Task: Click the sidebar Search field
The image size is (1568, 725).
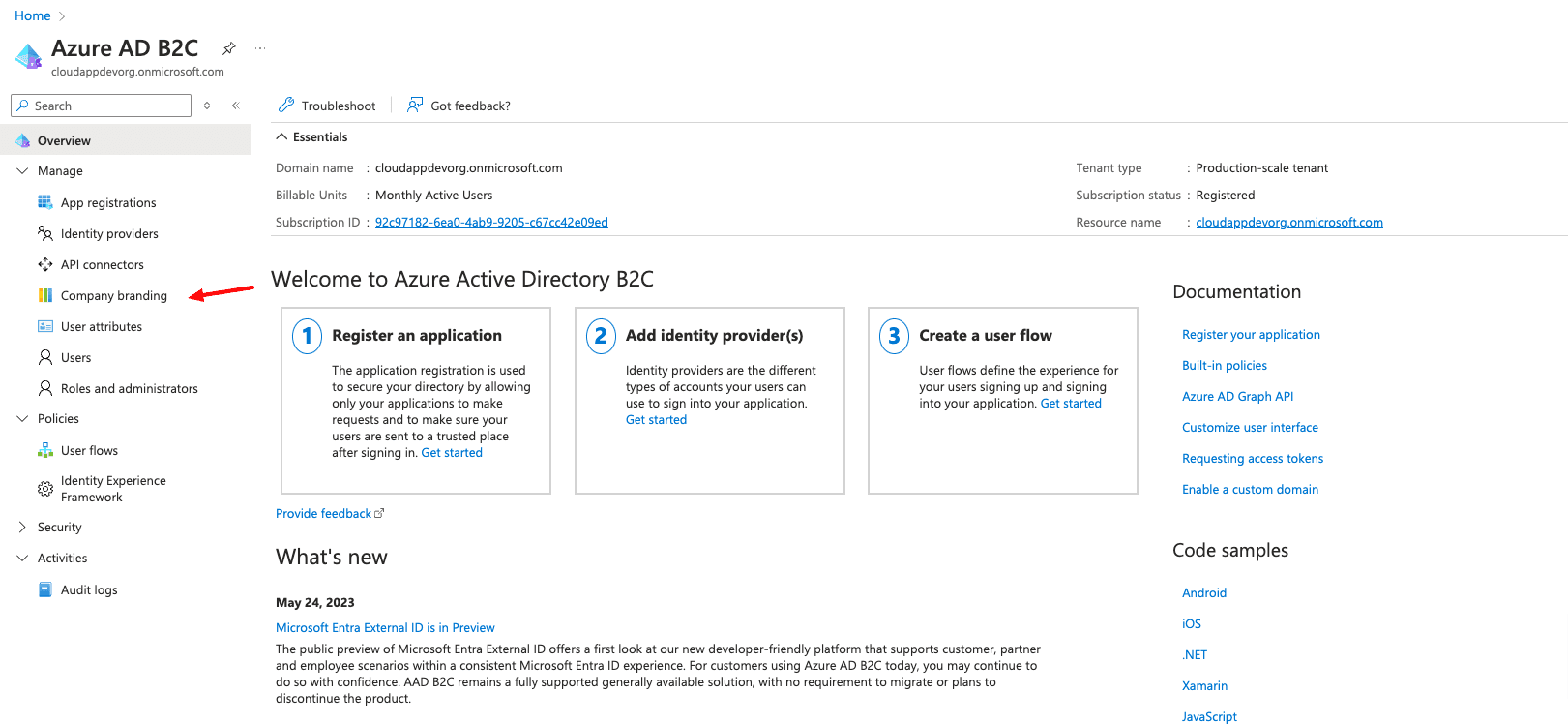Action: pos(101,106)
